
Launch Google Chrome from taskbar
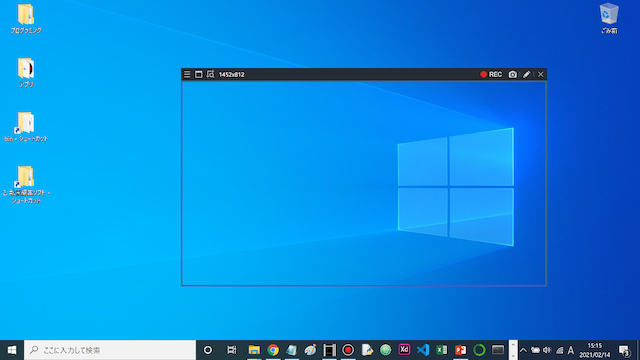pyautogui.click(x=273, y=350)
